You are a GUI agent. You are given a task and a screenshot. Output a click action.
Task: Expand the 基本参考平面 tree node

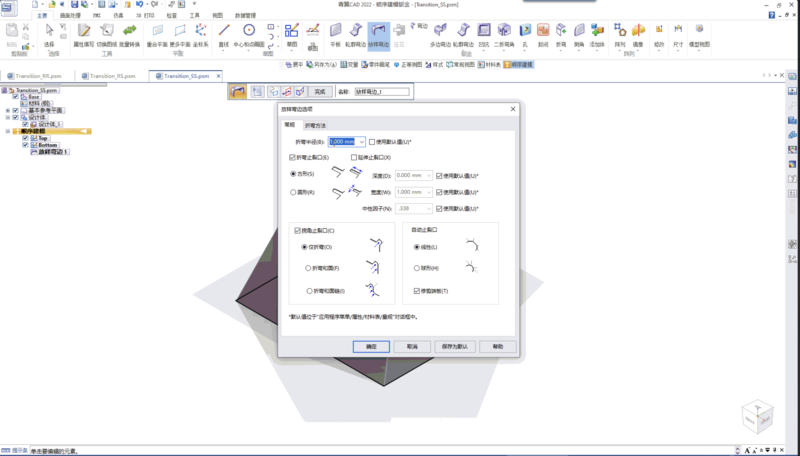click(x=8, y=109)
